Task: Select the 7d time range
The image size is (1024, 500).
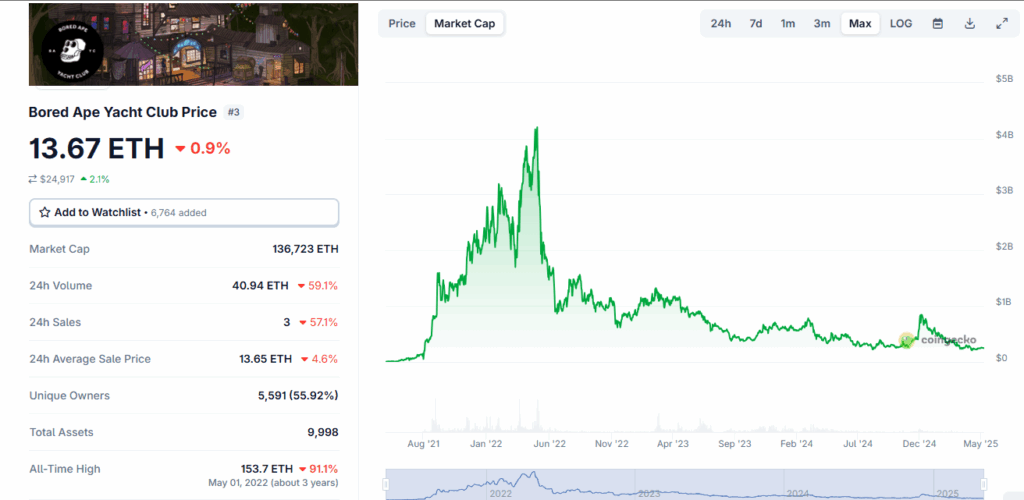Action: point(756,23)
